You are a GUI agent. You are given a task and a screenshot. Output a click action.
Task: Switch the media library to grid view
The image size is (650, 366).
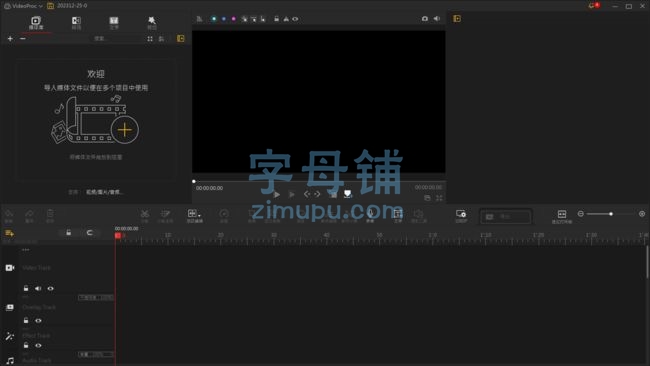(150, 39)
